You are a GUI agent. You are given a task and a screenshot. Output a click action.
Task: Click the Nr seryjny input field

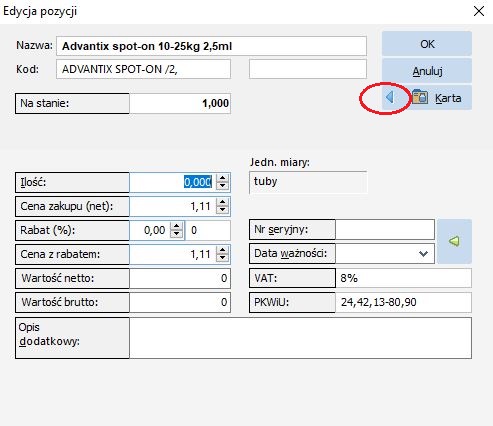pos(385,229)
